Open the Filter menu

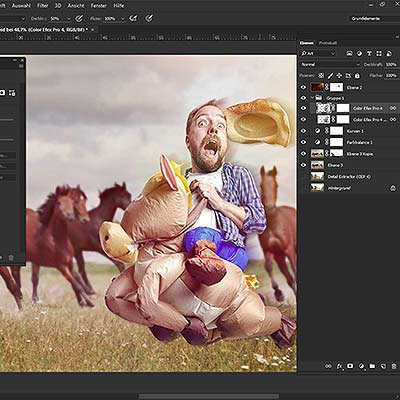(42, 6)
